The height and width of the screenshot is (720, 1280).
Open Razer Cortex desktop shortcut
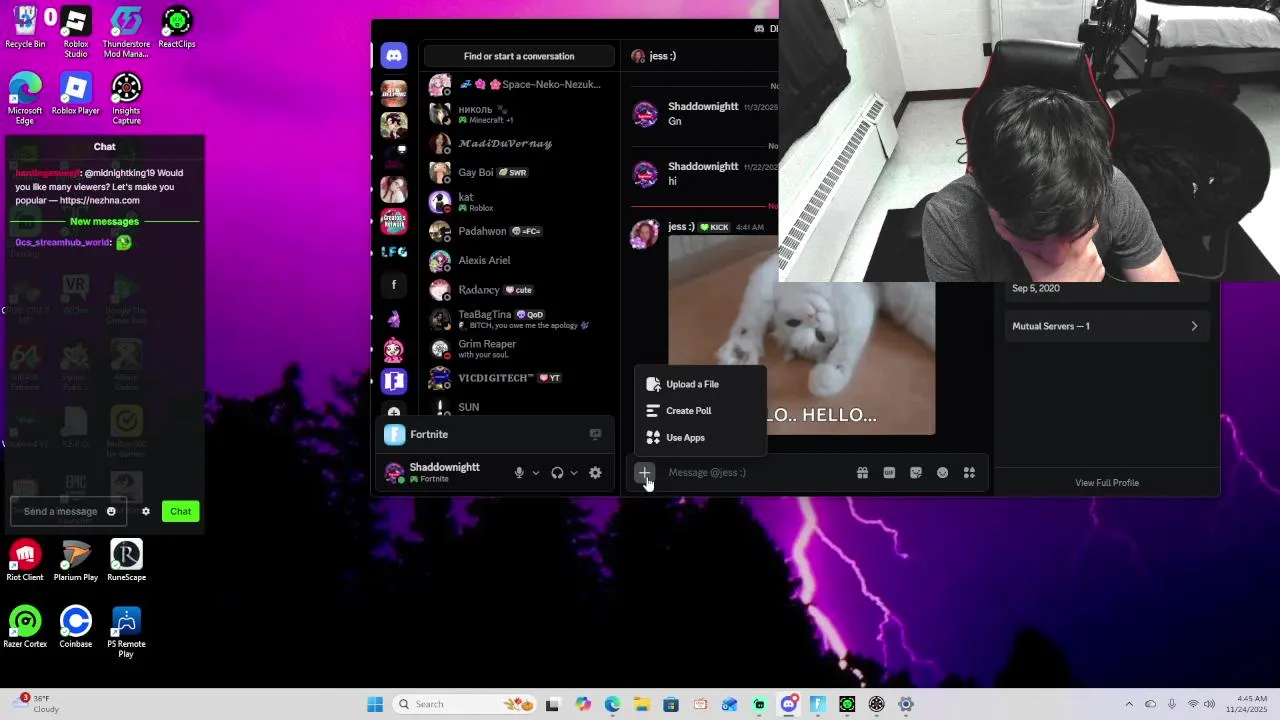coord(25,628)
